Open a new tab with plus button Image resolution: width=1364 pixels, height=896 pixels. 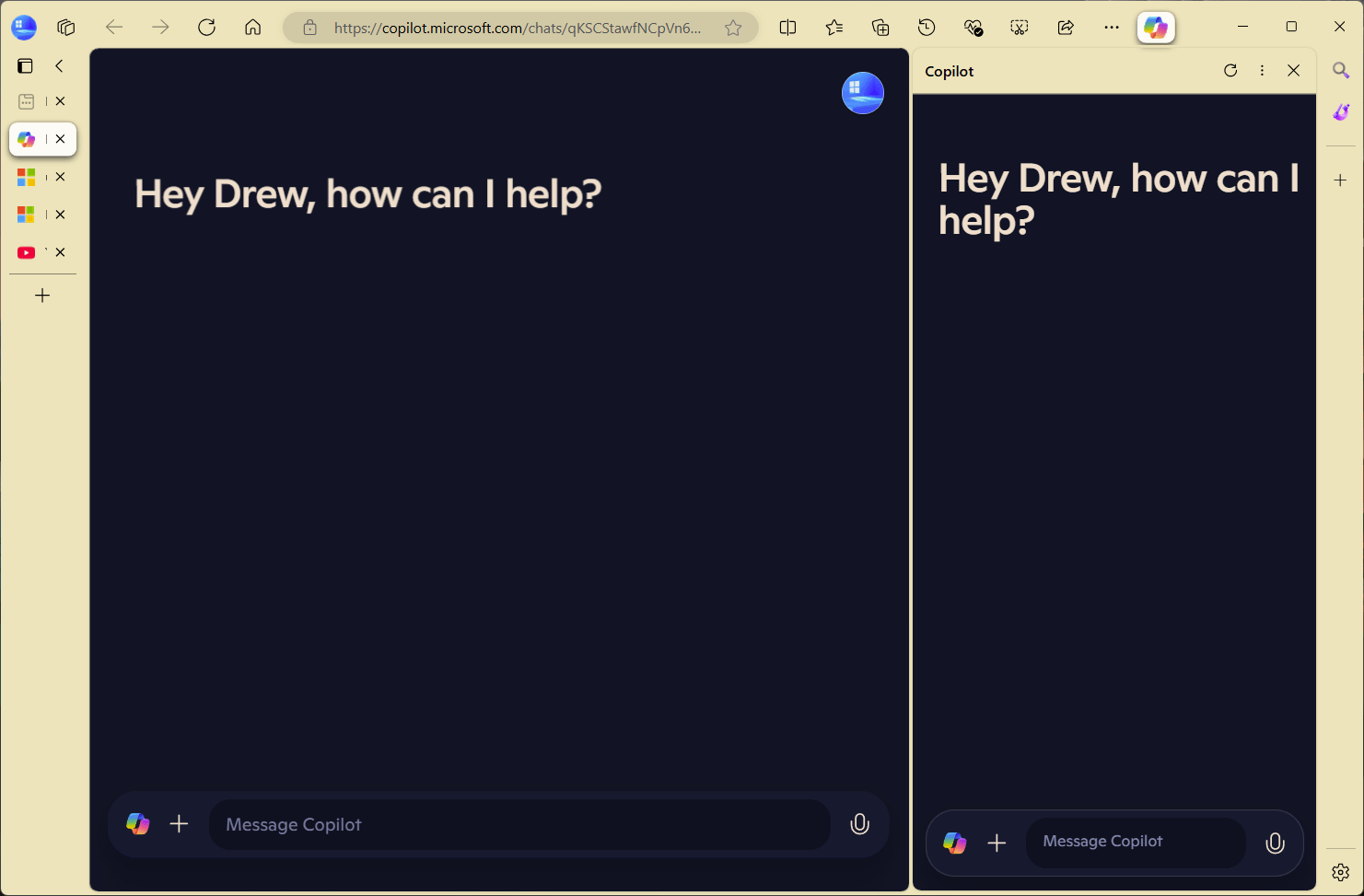[42, 296]
